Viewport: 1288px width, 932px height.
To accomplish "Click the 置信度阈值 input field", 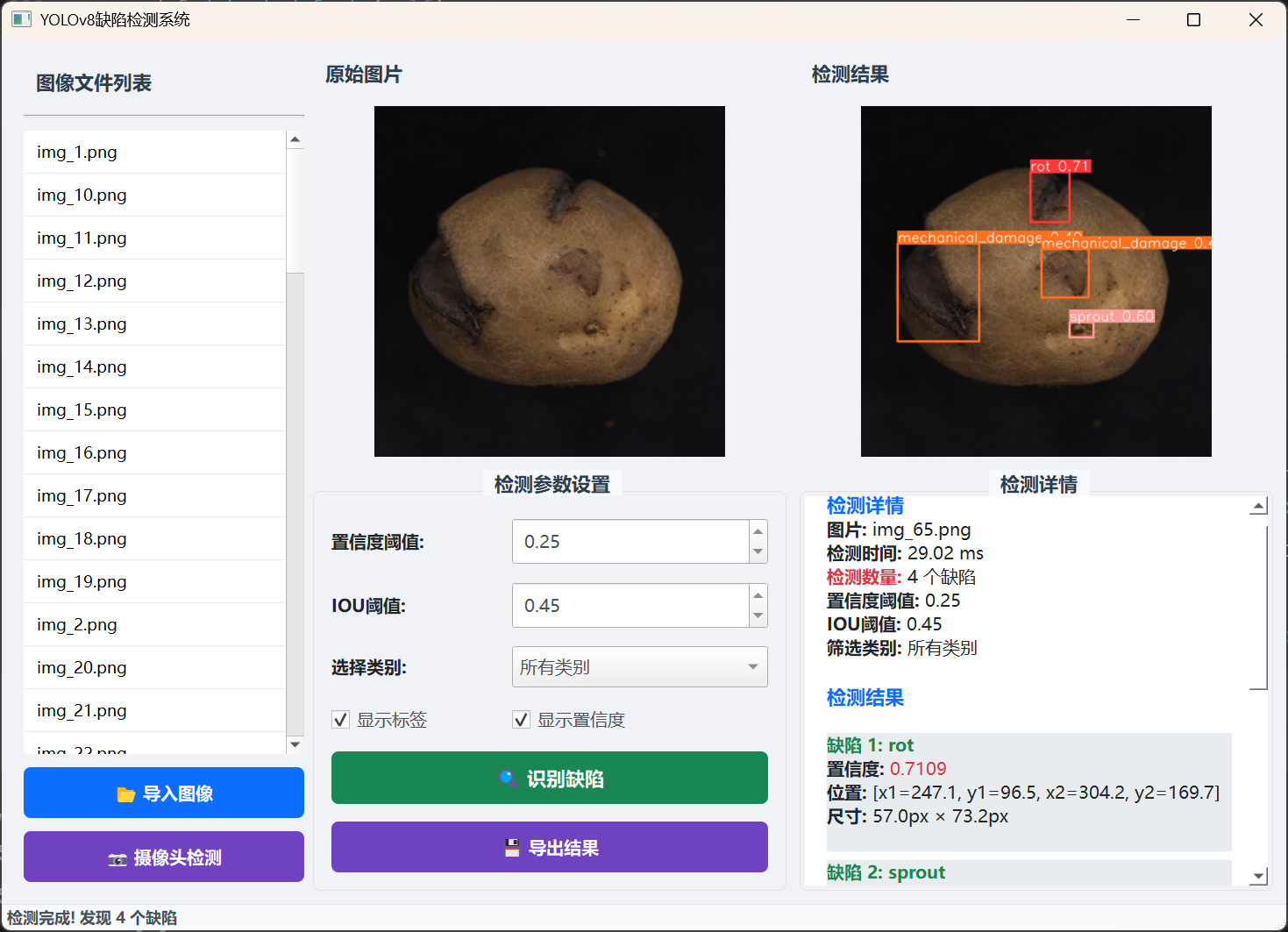I will [x=630, y=542].
